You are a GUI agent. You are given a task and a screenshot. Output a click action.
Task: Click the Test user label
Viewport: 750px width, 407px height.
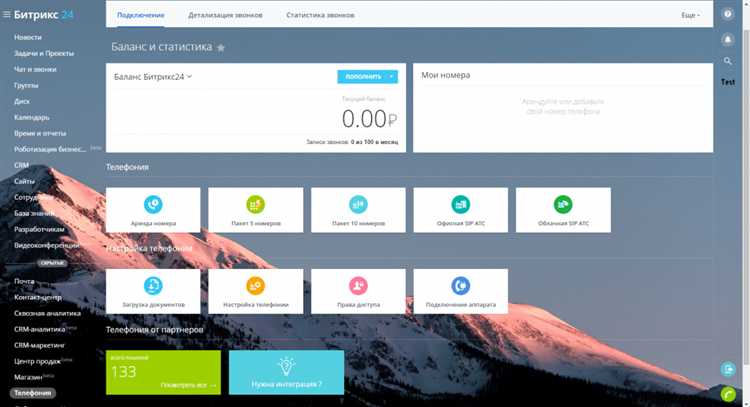tap(728, 82)
